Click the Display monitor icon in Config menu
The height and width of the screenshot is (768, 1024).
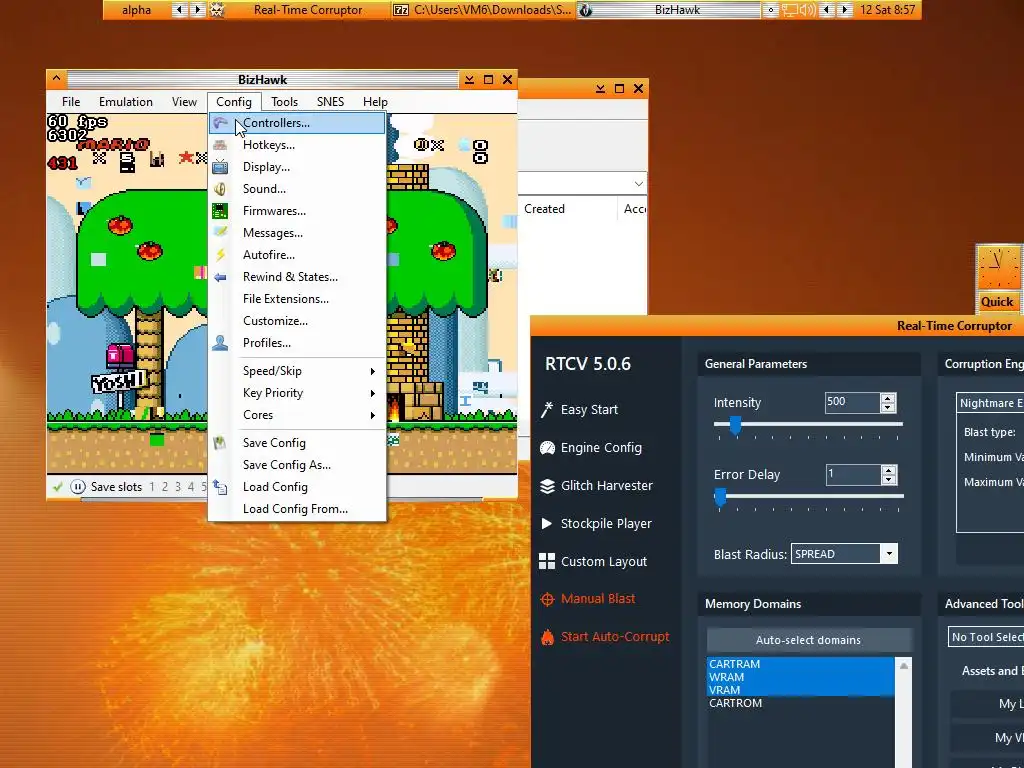coord(220,167)
